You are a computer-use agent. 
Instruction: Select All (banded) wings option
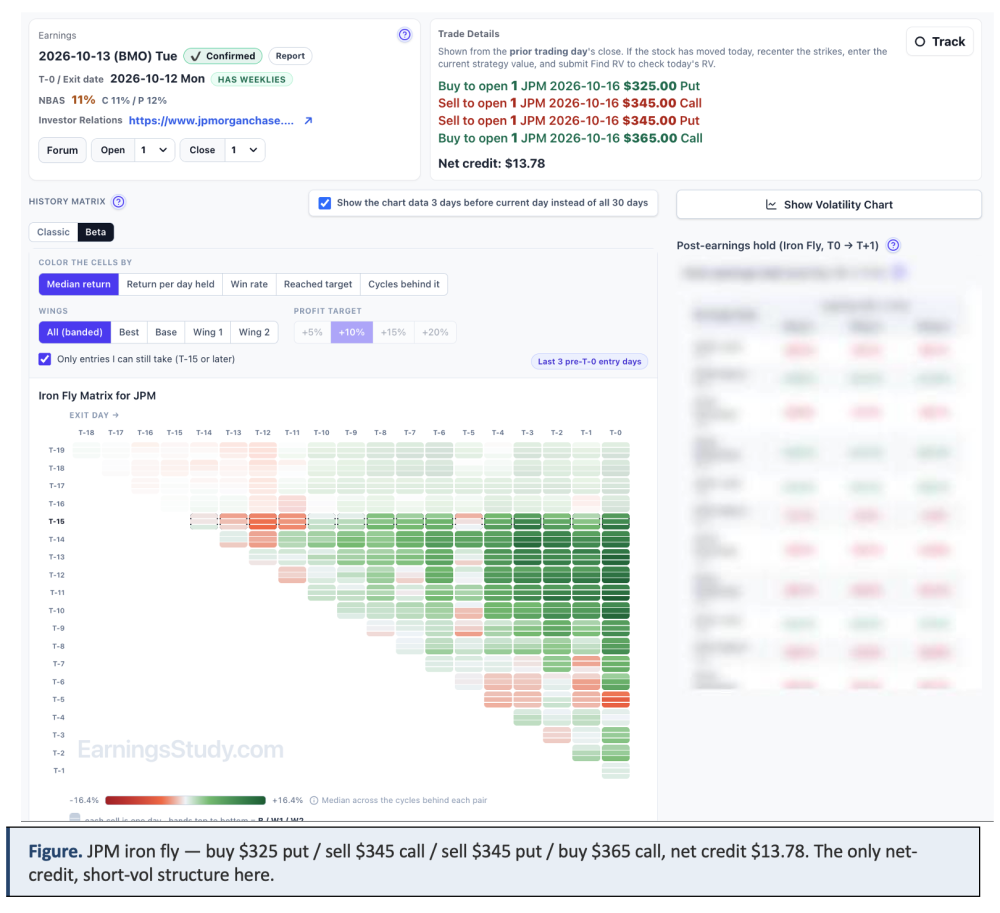[x=75, y=332]
